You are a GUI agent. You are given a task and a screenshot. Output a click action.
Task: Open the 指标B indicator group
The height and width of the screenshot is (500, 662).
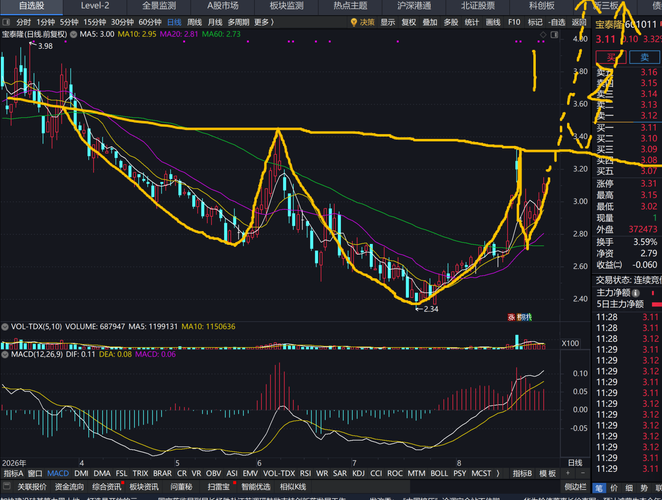(522, 473)
